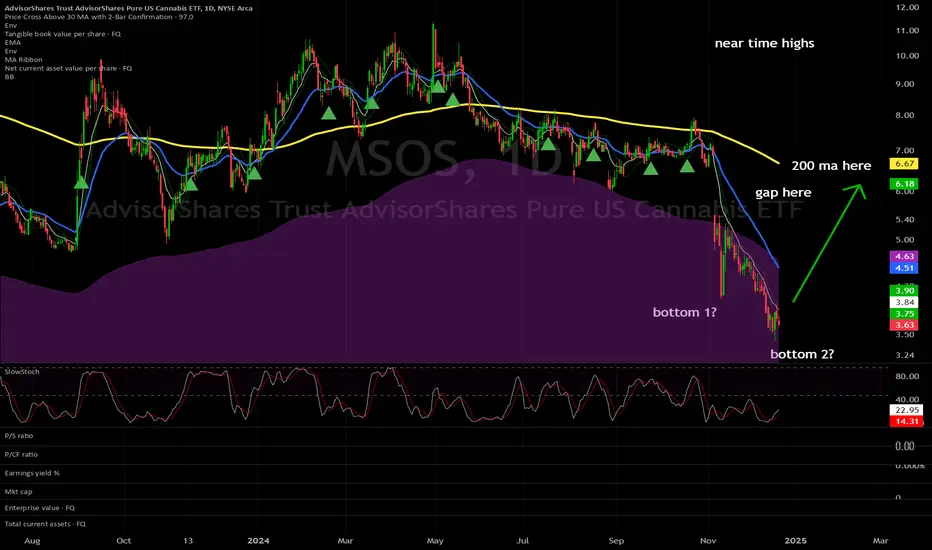The width and height of the screenshot is (932, 550).
Task: Click the 'gap here' text annotation
Action: [x=783, y=193]
